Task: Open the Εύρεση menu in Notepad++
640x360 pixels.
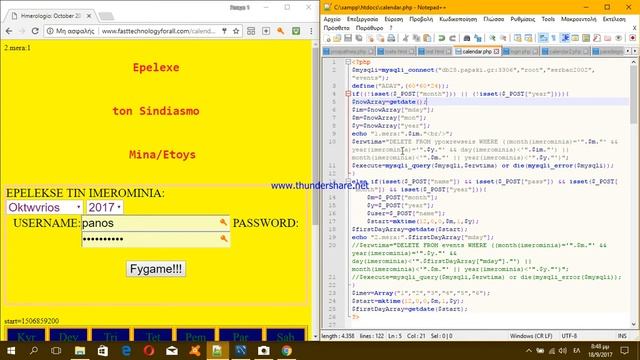Action: 394,19
